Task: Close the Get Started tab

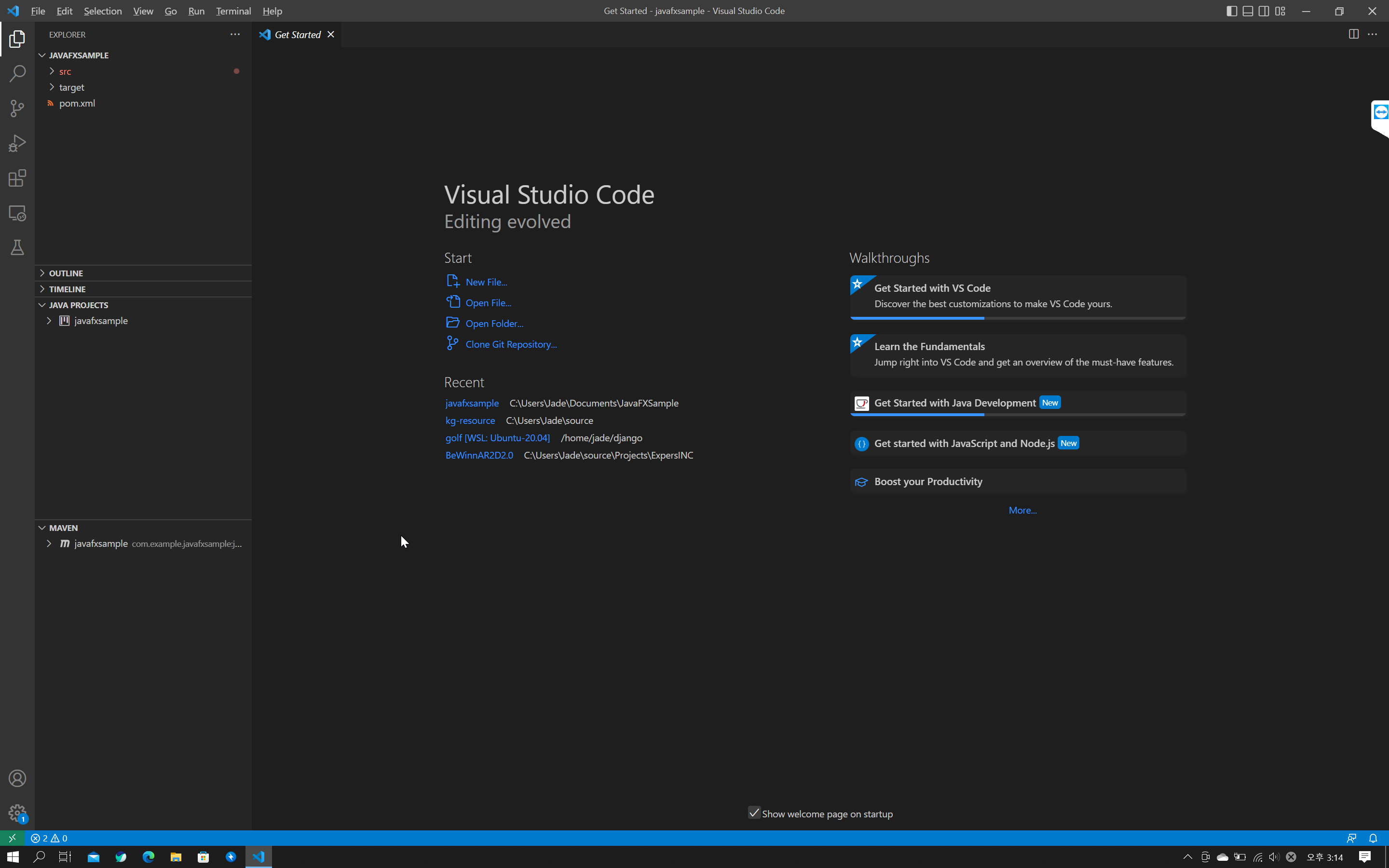Action: 330,34
